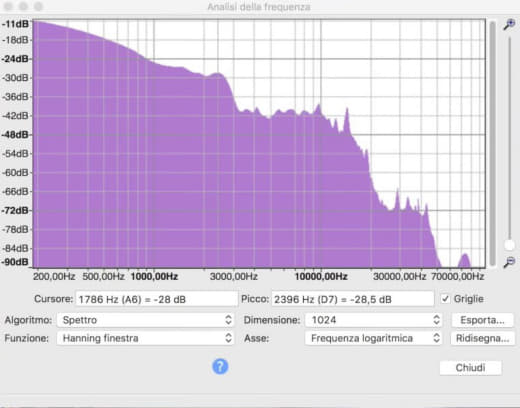Click the Picco value field
The image size is (520, 408).
[x=353, y=299]
